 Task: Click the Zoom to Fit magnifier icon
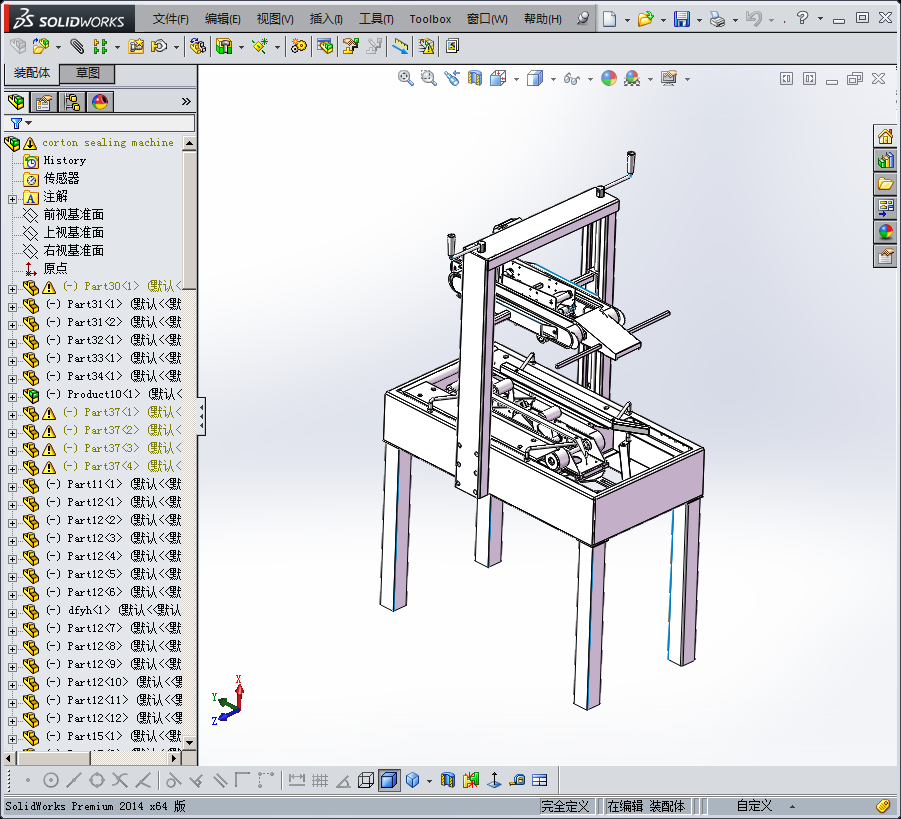pyautogui.click(x=406, y=78)
